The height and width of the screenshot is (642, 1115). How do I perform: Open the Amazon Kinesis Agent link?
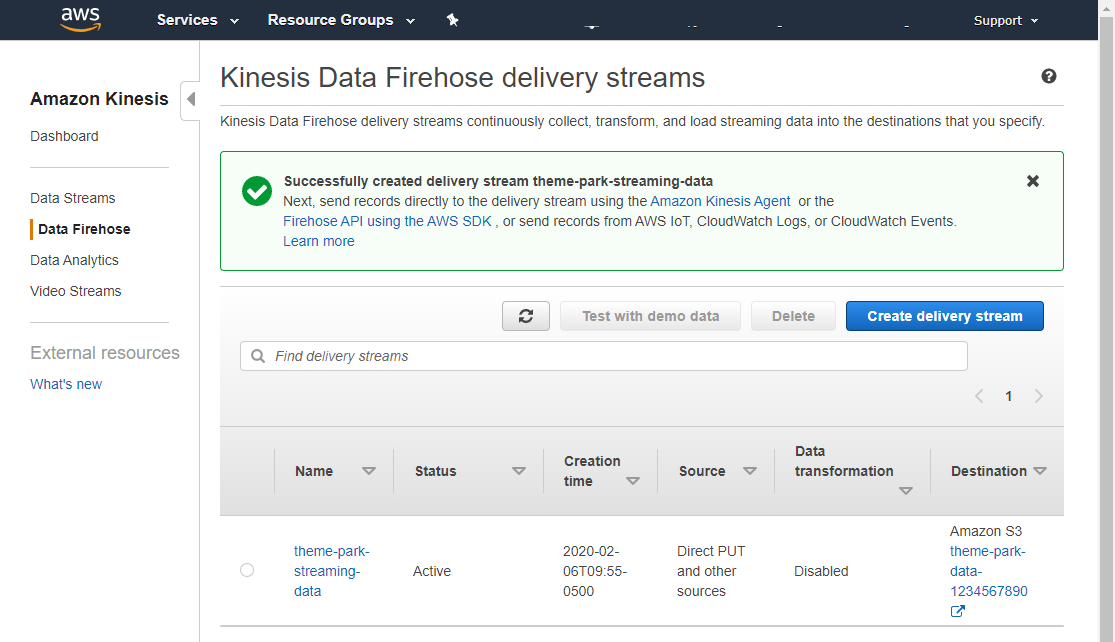coord(720,201)
